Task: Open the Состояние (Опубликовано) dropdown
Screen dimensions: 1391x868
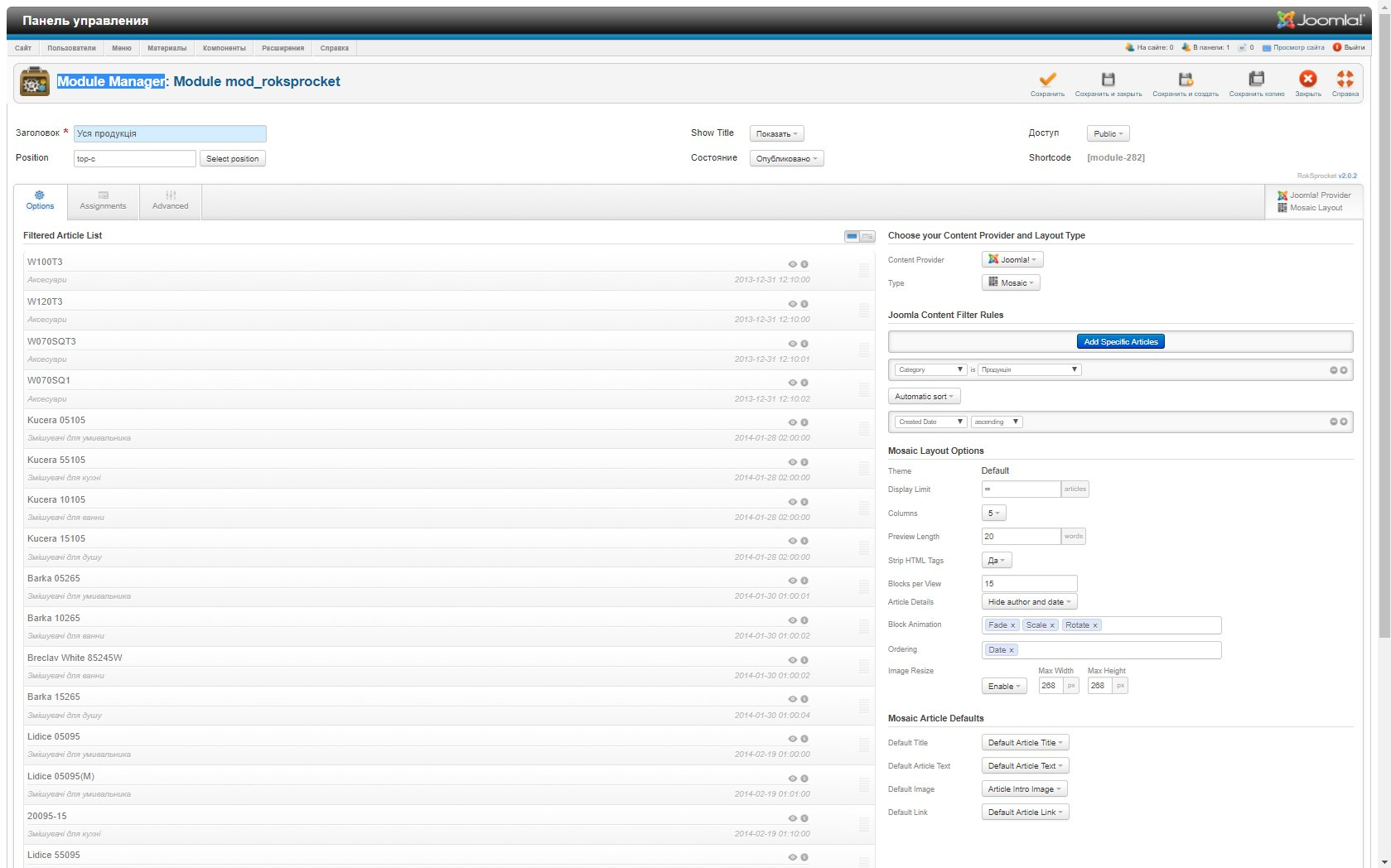Action: pos(786,158)
